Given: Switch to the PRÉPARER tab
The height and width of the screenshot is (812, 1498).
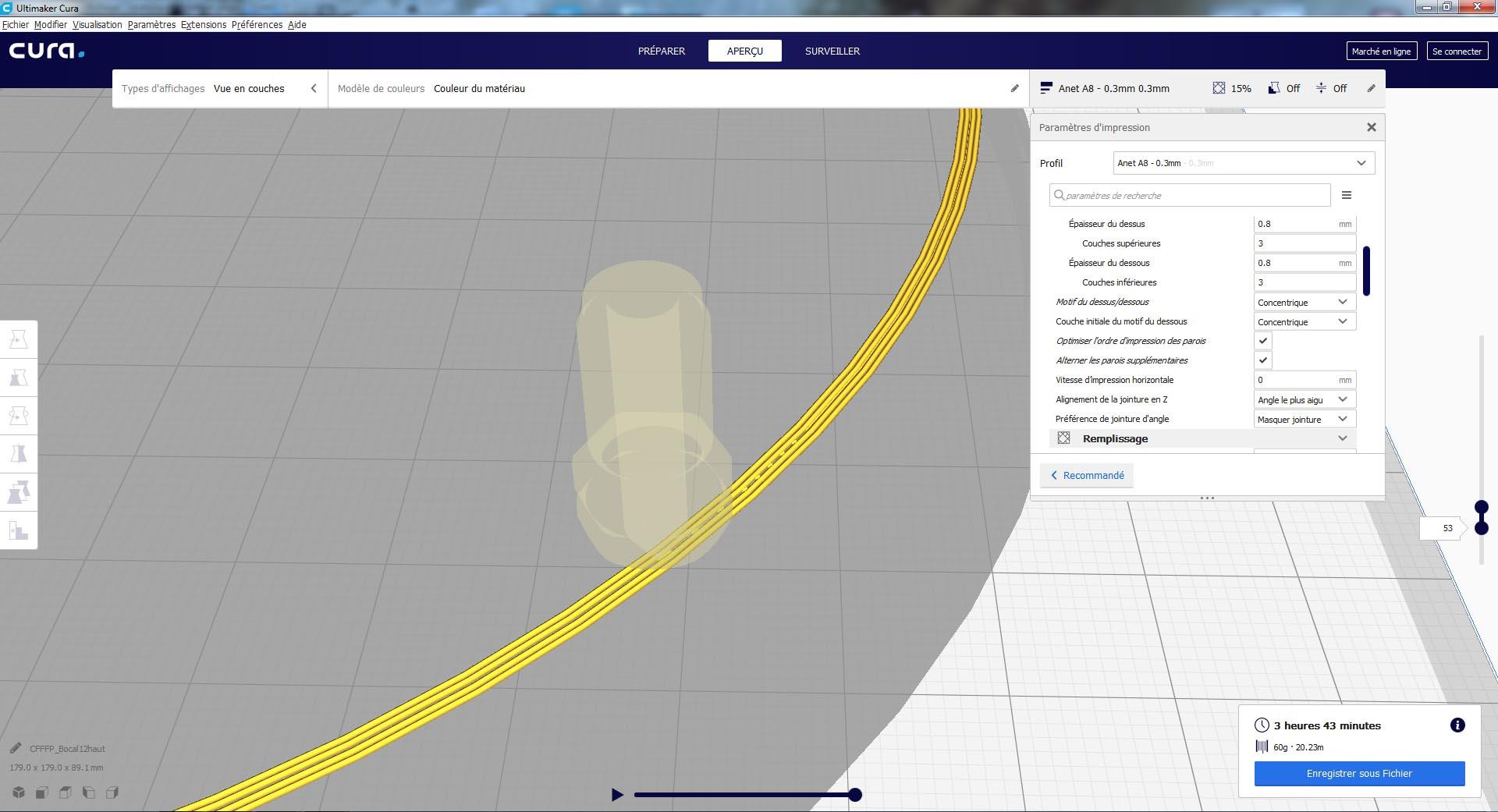Looking at the screenshot, I should pos(662,51).
